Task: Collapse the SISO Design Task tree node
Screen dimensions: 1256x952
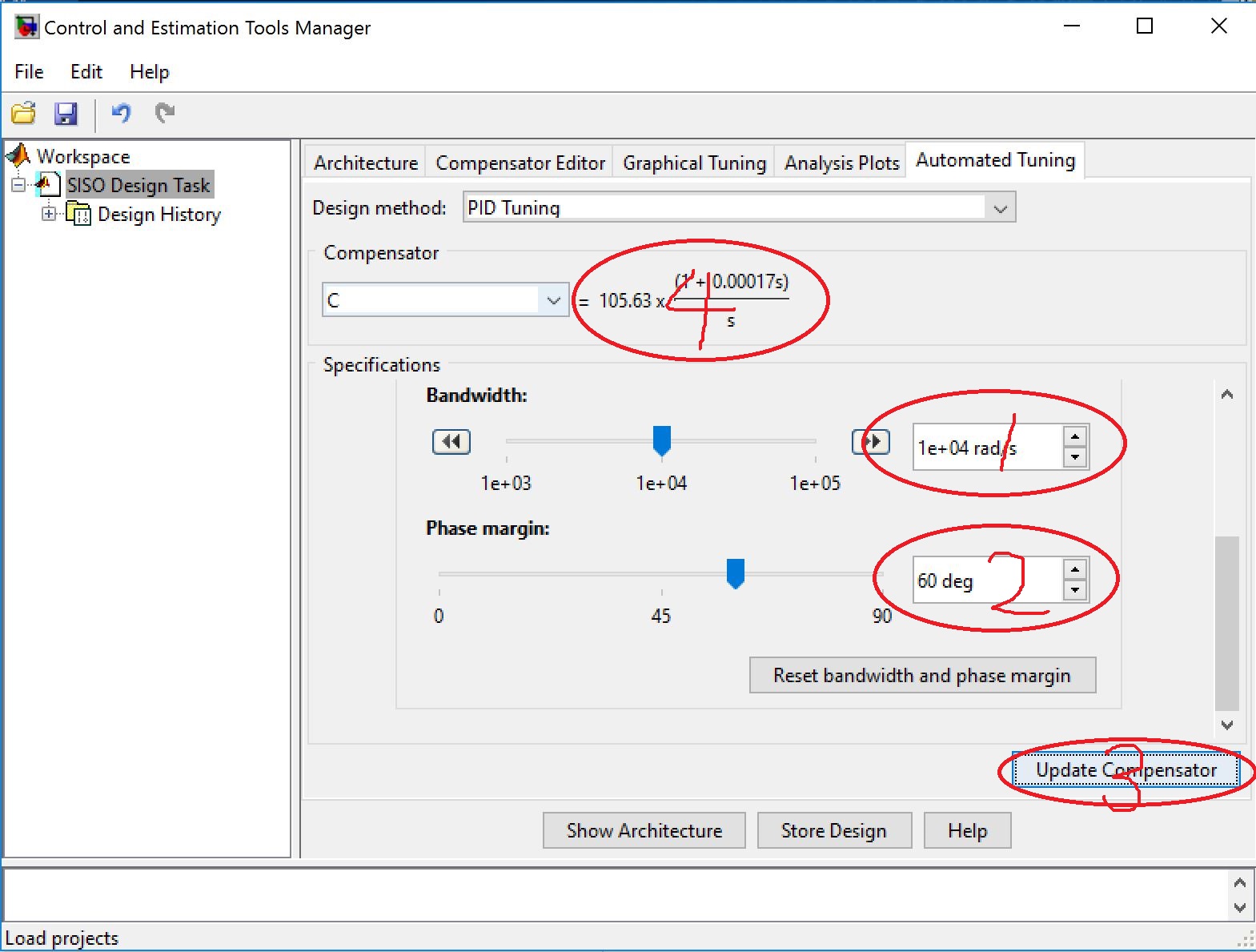Action: click(x=18, y=185)
